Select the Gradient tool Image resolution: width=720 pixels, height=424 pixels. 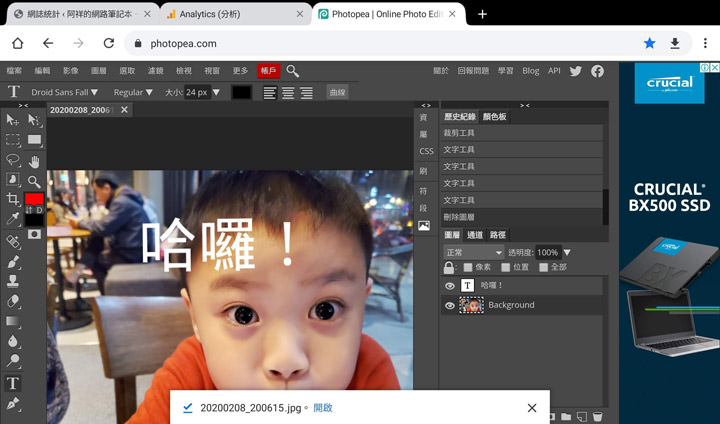(x=12, y=321)
